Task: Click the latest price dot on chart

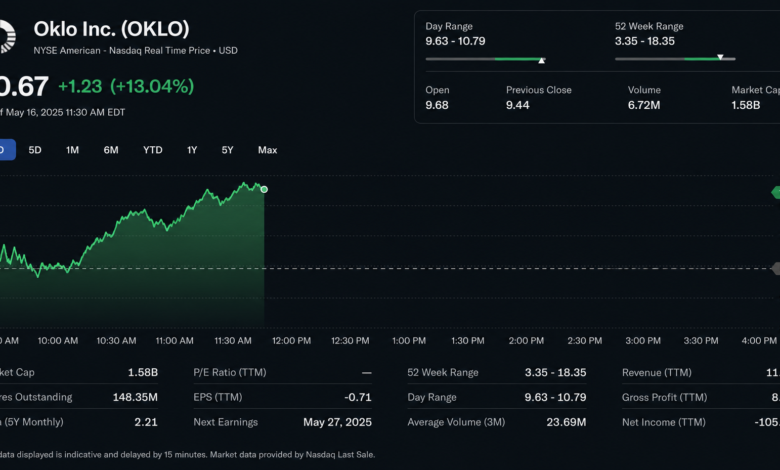Action: (x=264, y=189)
